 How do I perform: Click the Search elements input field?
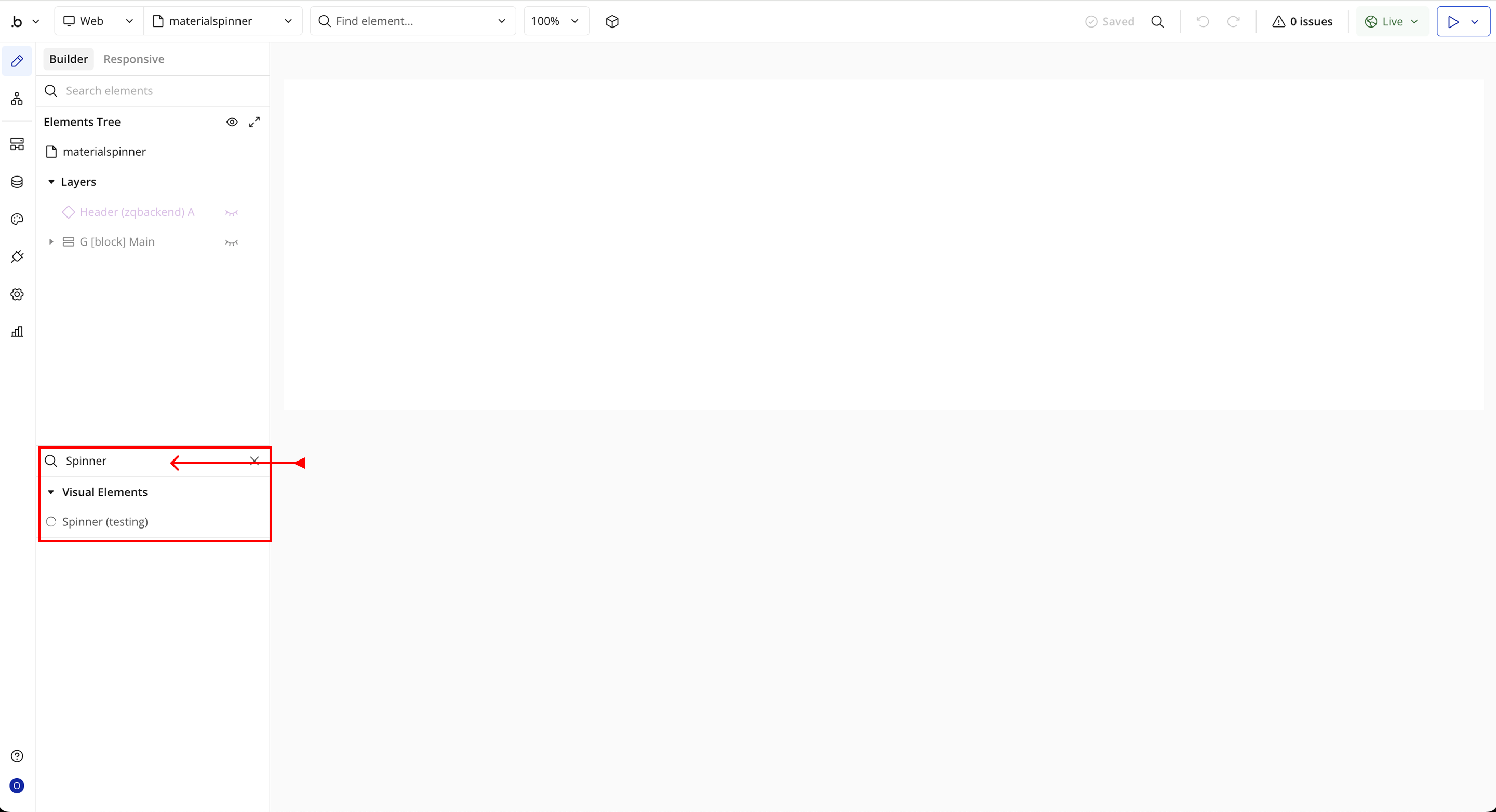(157, 90)
